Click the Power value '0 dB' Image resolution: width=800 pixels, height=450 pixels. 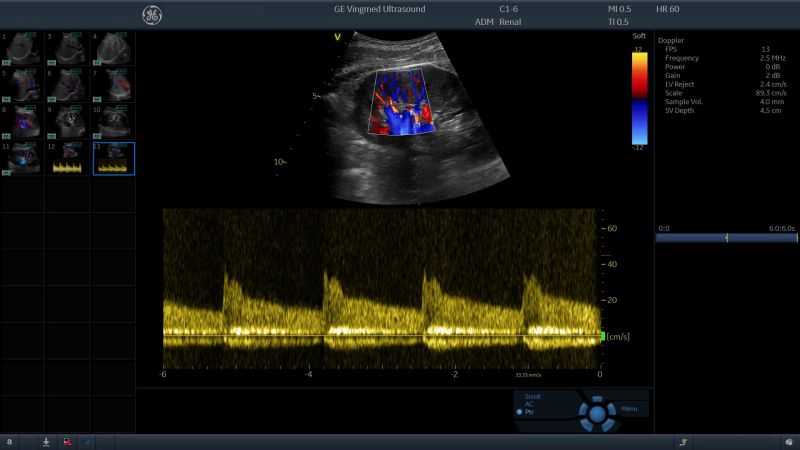[772, 67]
